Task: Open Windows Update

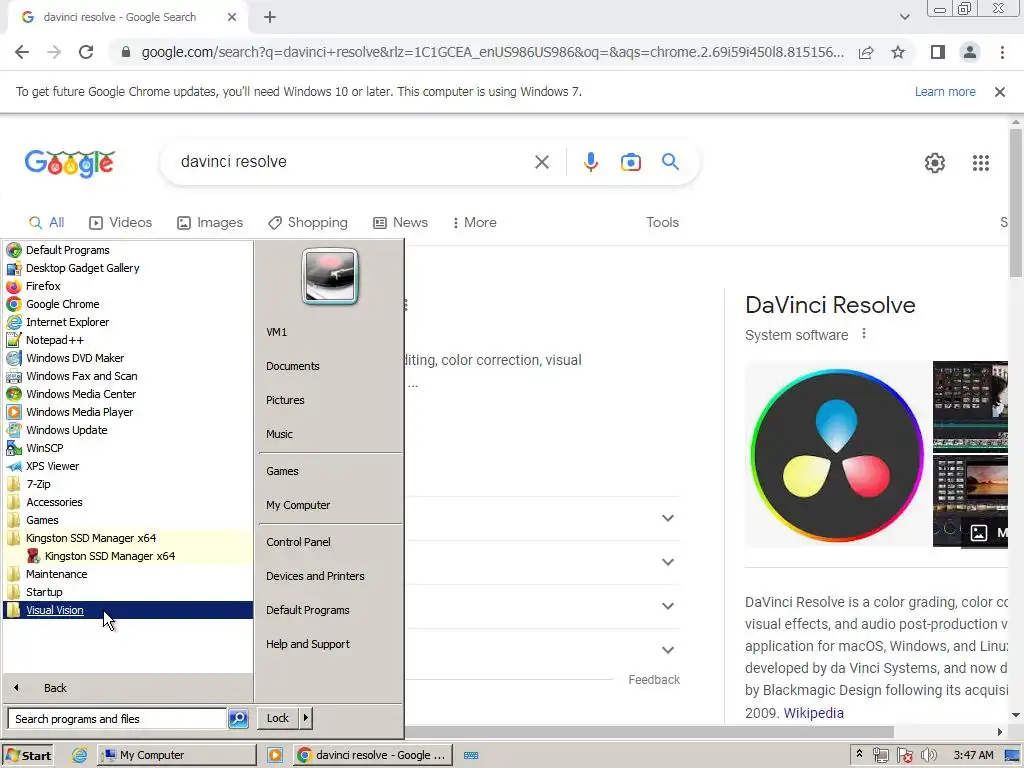Action: 67,430
